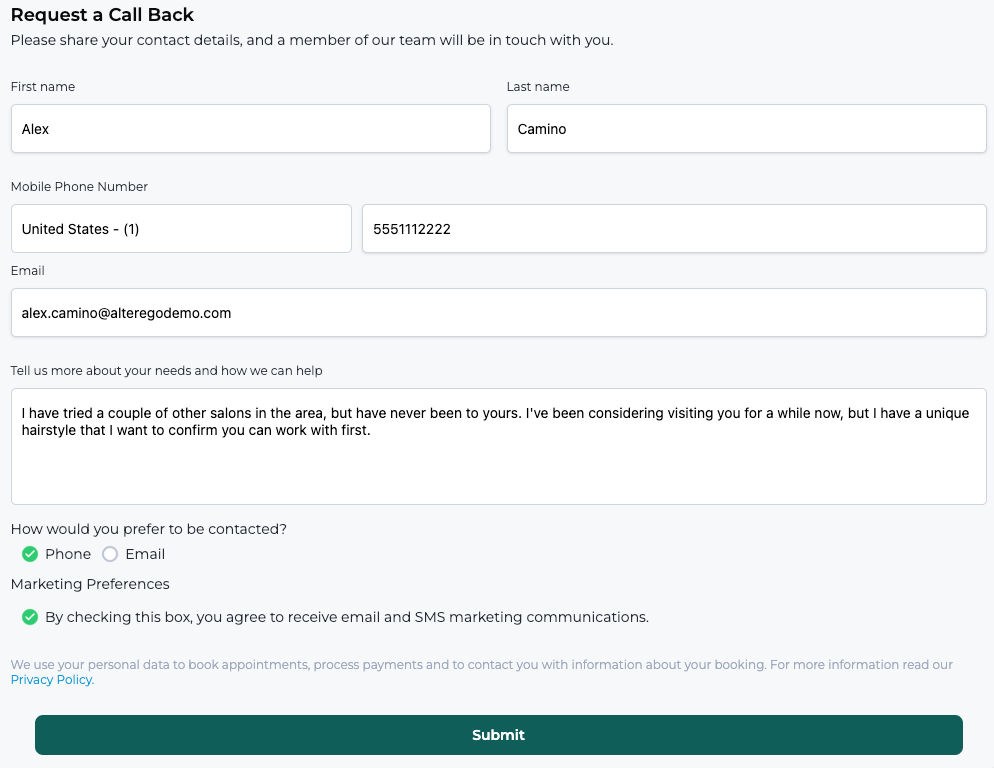Submit the call back request form

pos(498,735)
